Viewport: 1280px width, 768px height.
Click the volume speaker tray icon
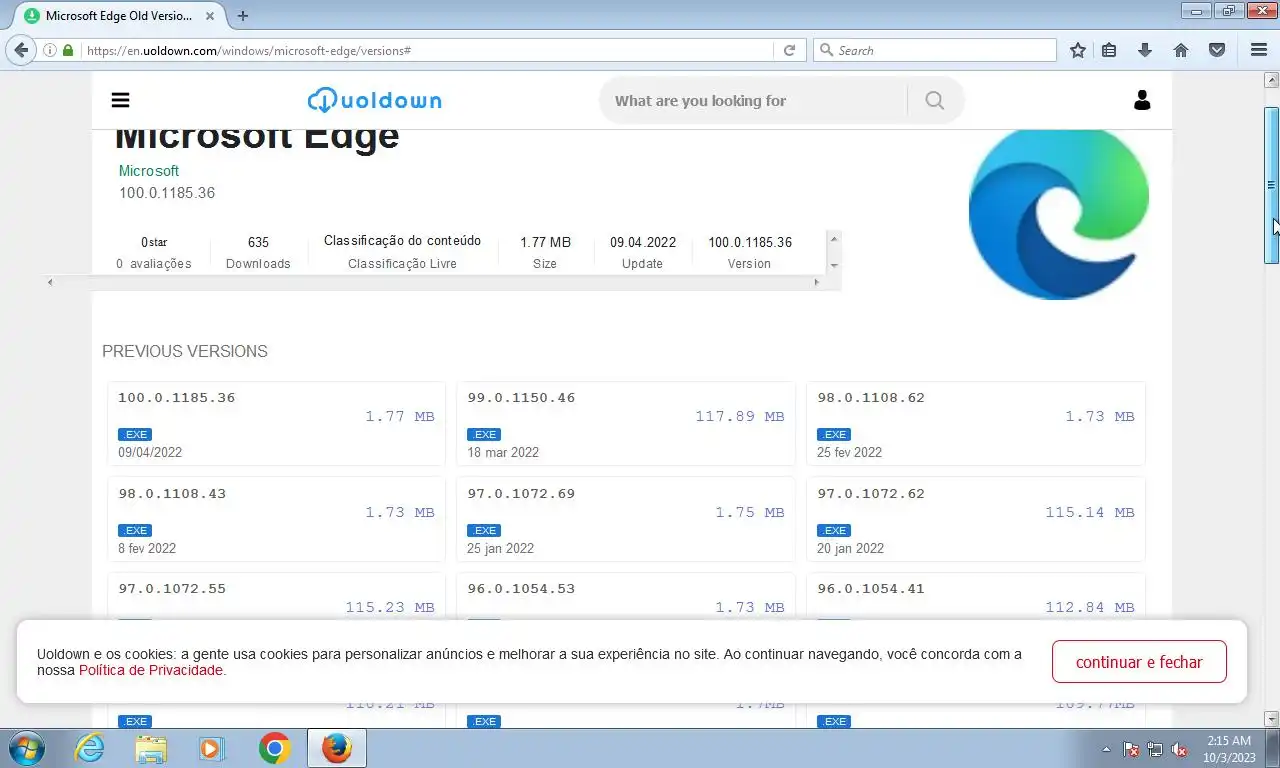1179,749
